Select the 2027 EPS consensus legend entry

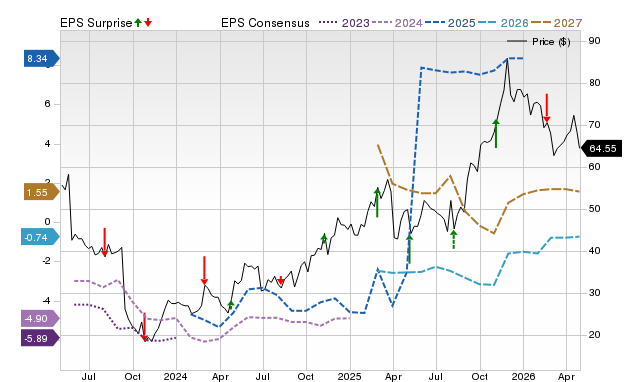[557, 23]
